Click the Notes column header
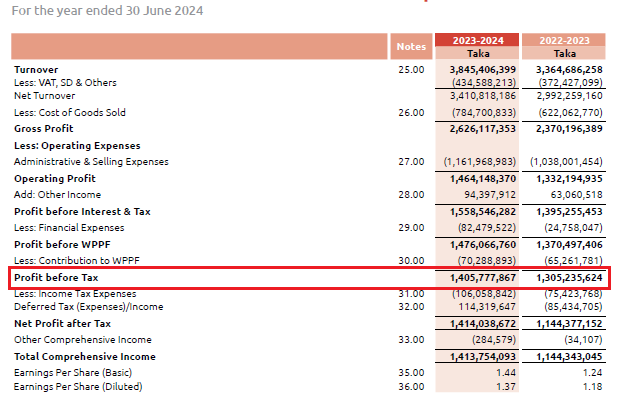Viewport: 617px width, 400px height. (410, 46)
